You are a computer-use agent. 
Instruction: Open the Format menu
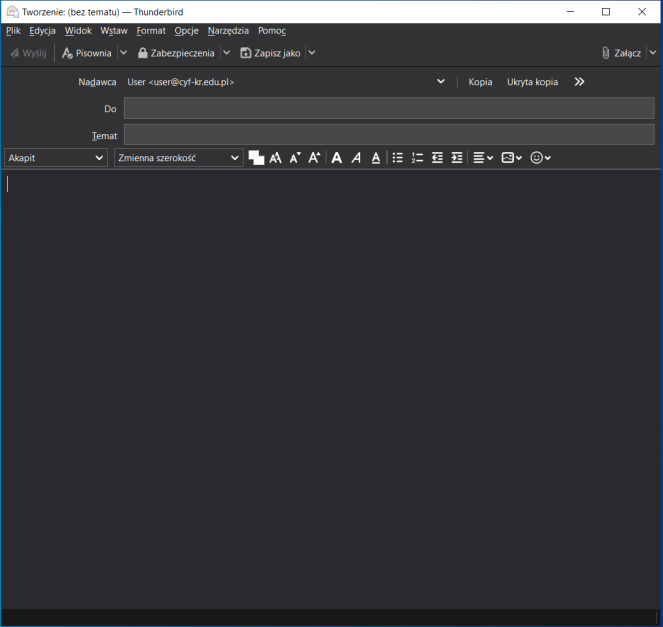click(151, 31)
